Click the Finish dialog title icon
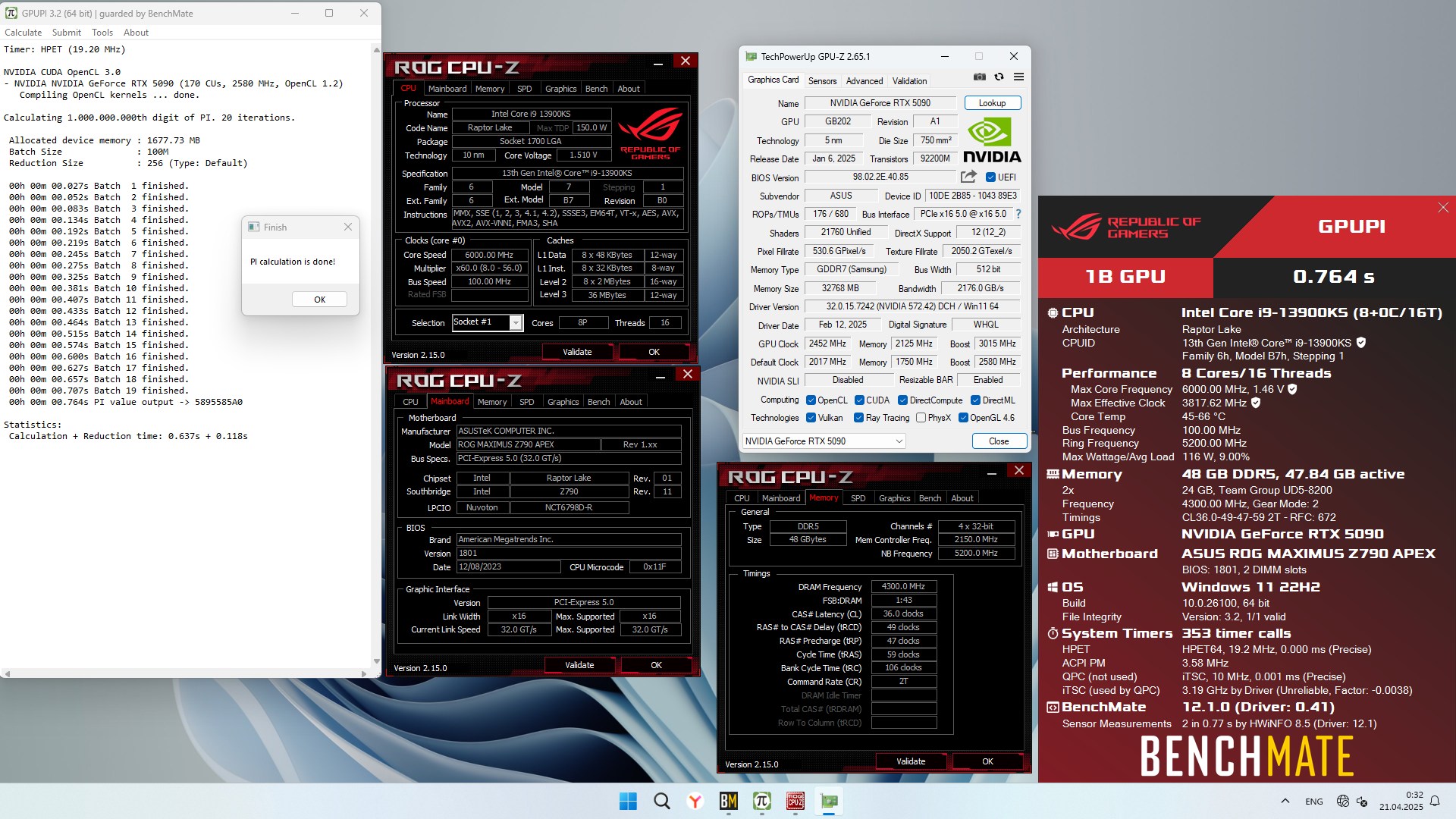 (253, 227)
